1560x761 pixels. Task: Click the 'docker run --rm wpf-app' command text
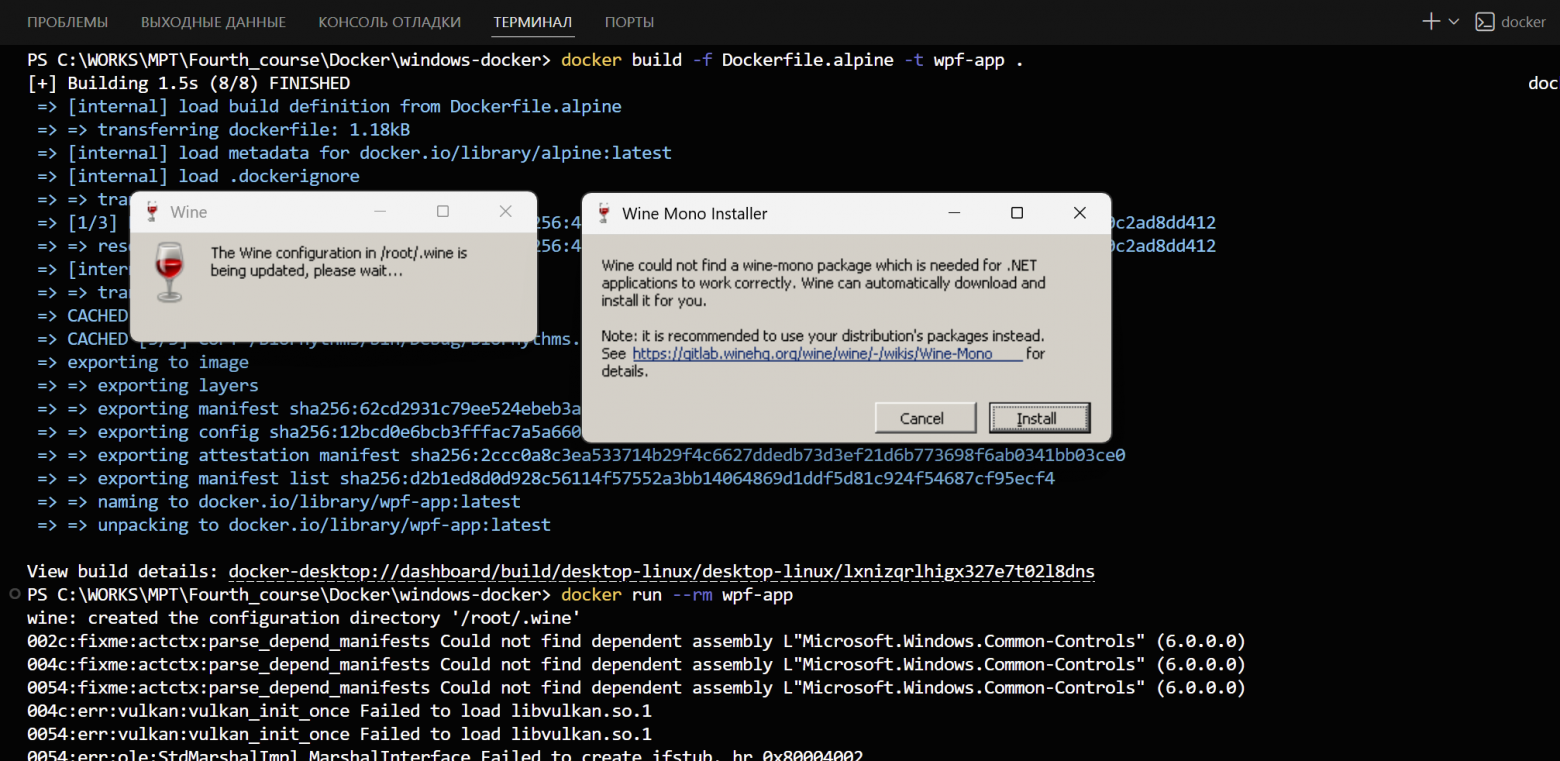677,595
